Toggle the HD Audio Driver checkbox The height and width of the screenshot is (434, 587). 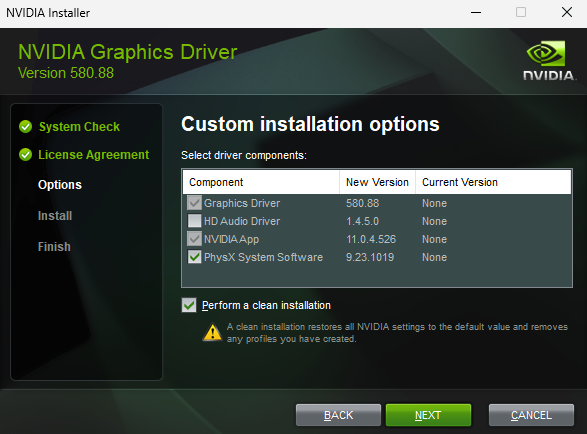[x=194, y=221]
